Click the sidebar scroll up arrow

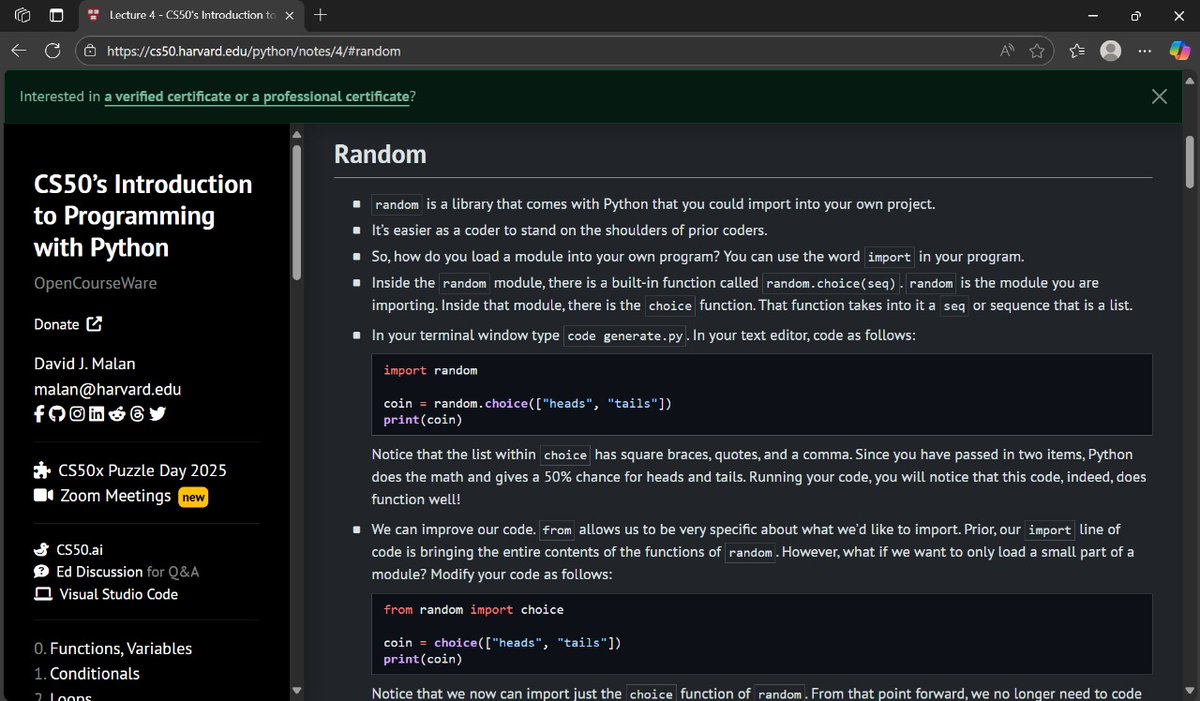click(x=296, y=134)
